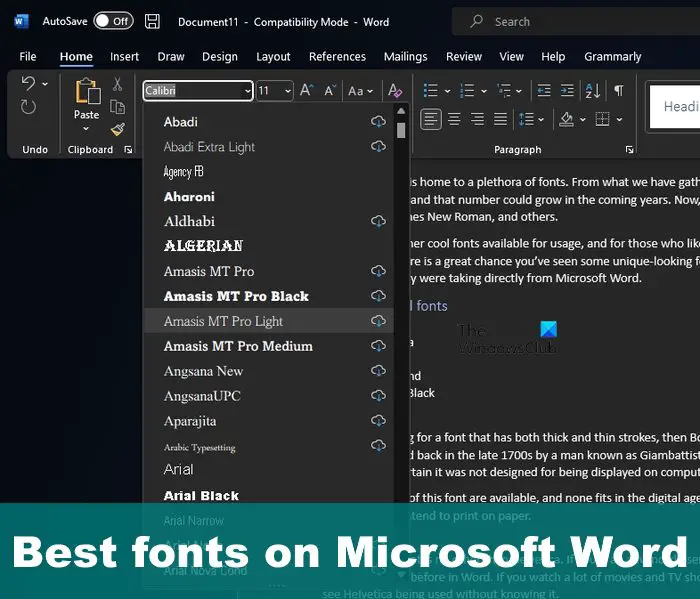This screenshot has height=599, width=700.
Task: Click the Save disk icon in title bar
Action: (x=152, y=21)
